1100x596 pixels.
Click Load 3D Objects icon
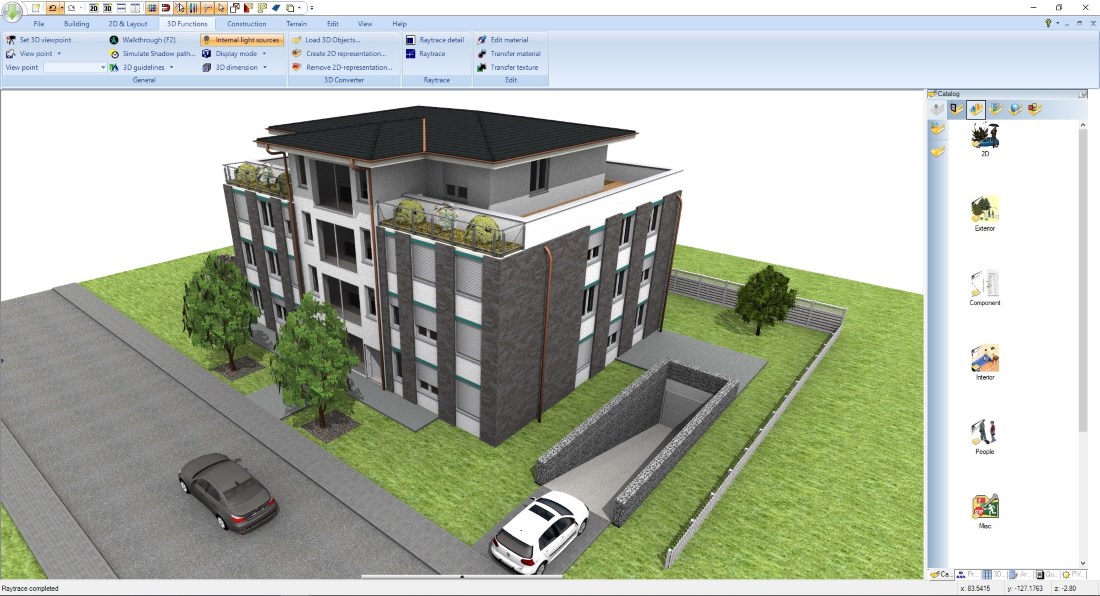(297, 40)
